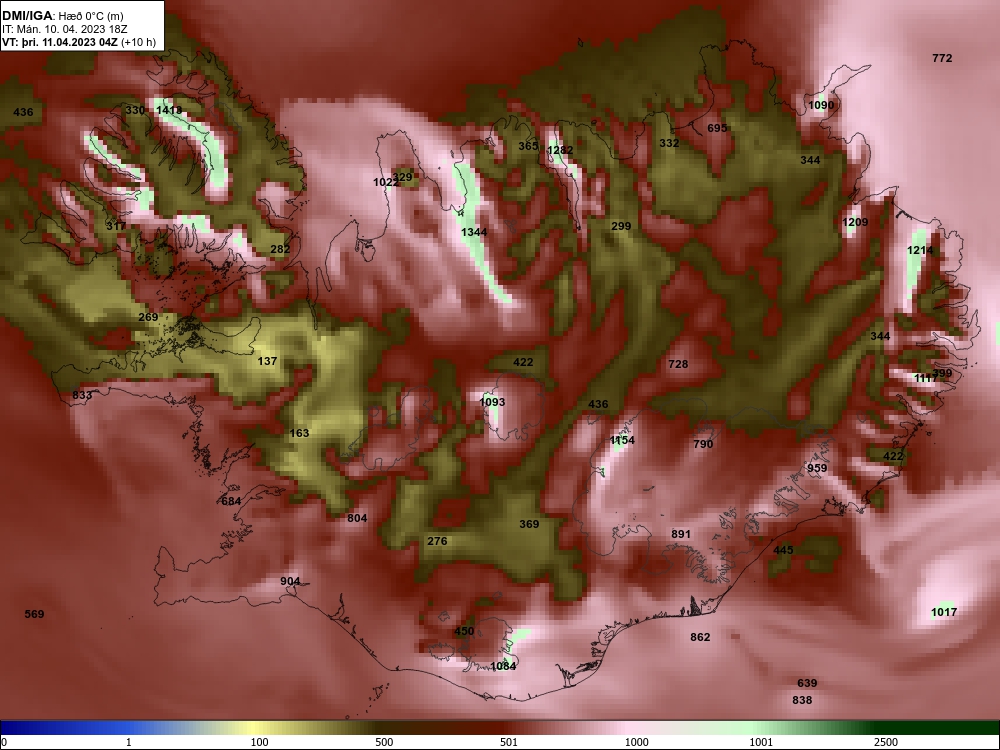The height and width of the screenshot is (750, 1000).
Task: Click the 891 height label
Action: tap(680, 534)
